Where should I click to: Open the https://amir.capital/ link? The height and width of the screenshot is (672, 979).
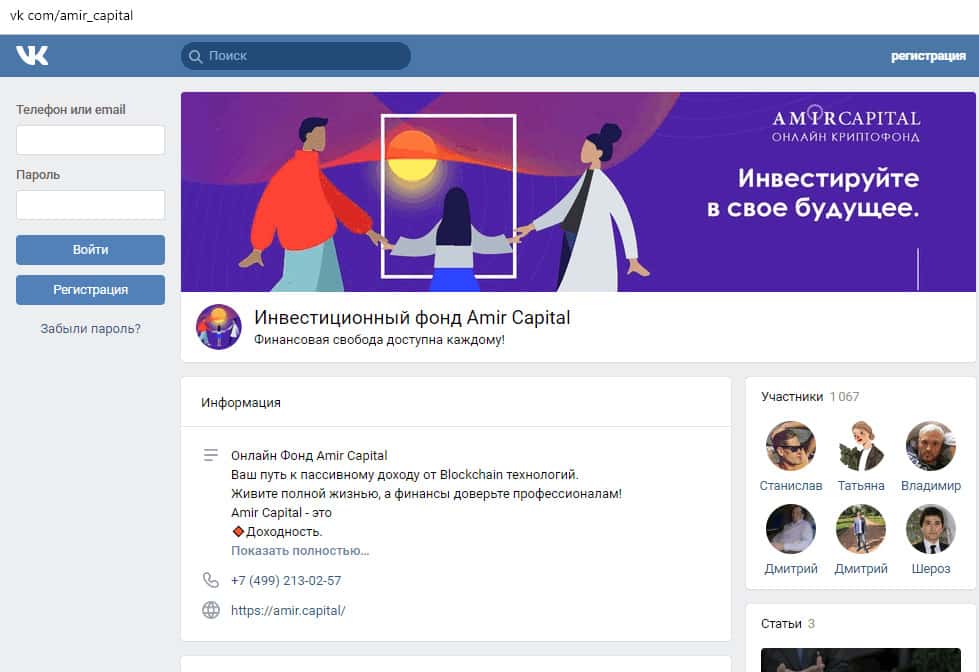point(288,610)
